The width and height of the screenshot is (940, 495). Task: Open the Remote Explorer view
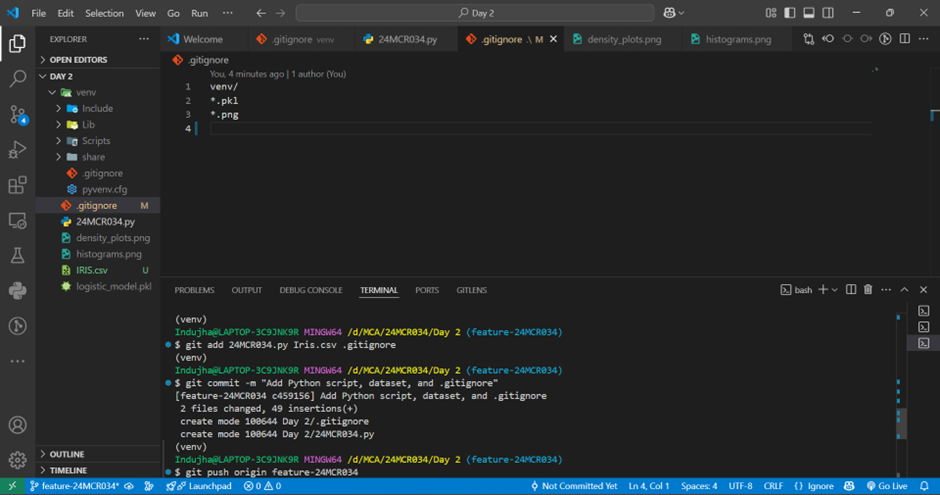click(17, 221)
